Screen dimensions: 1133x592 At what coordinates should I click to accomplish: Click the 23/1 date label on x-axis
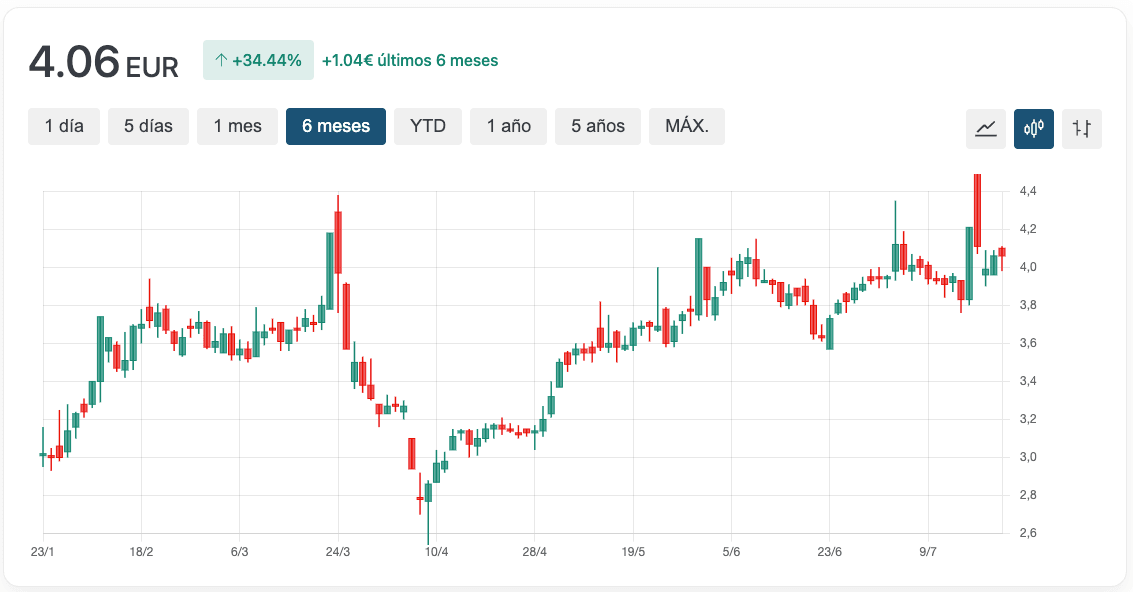(x=43, y=552)
